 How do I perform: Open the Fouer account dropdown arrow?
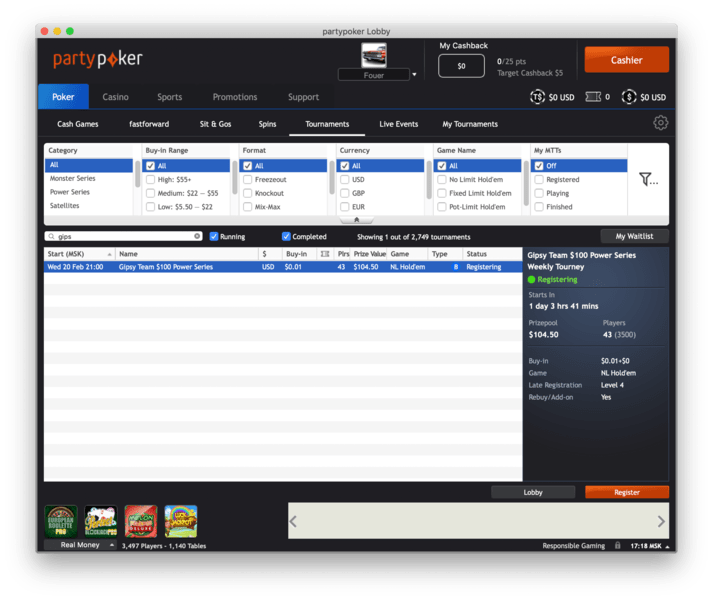[x=414, y=74]
